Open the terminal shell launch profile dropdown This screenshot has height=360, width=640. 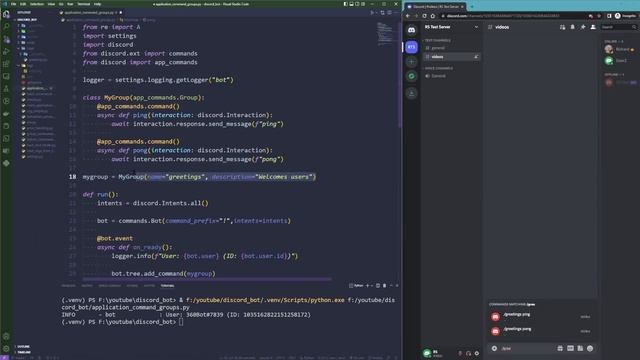coord(371,286)
